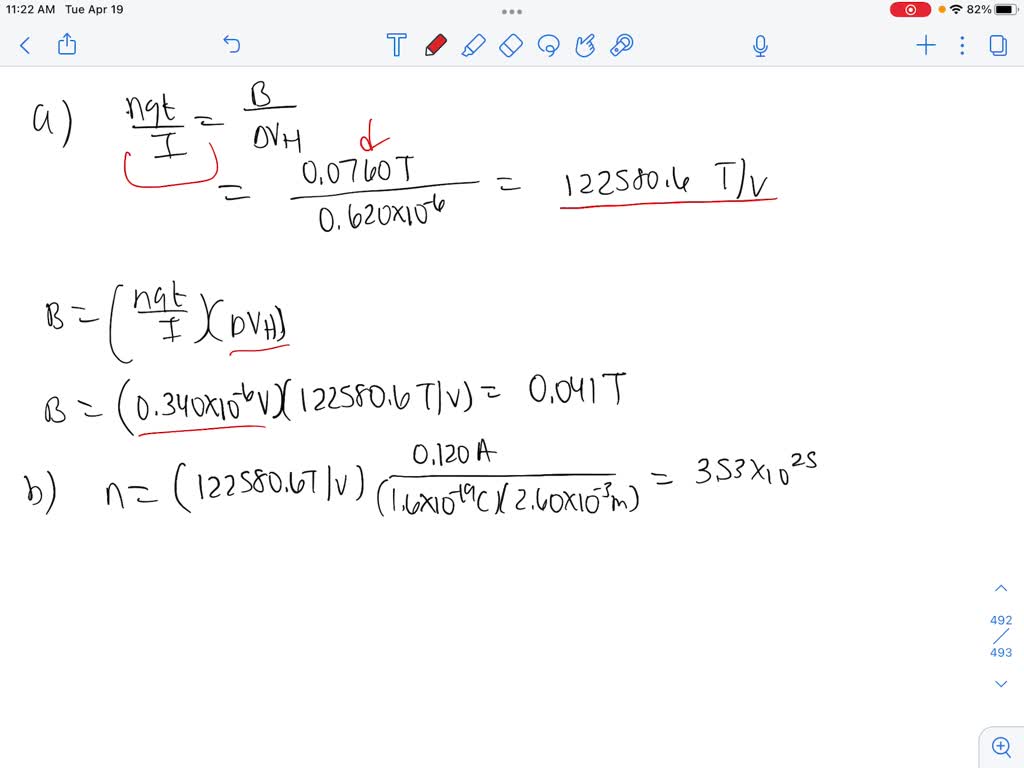Open the Share menu
The width and height of the screenshot is (1024, 768).
(x=66, y=45)
